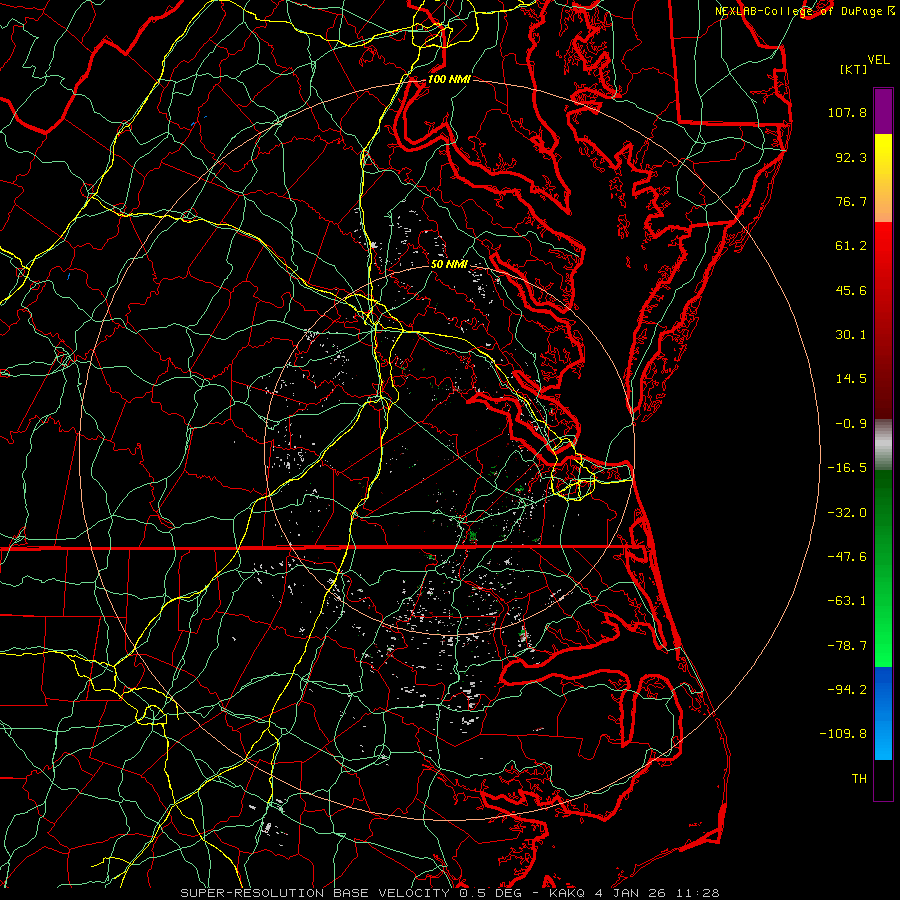Image resolution: width=900 pixels, height=900 pixels.
Task: Click the -63.1 scale value
Action: point(847,601)
